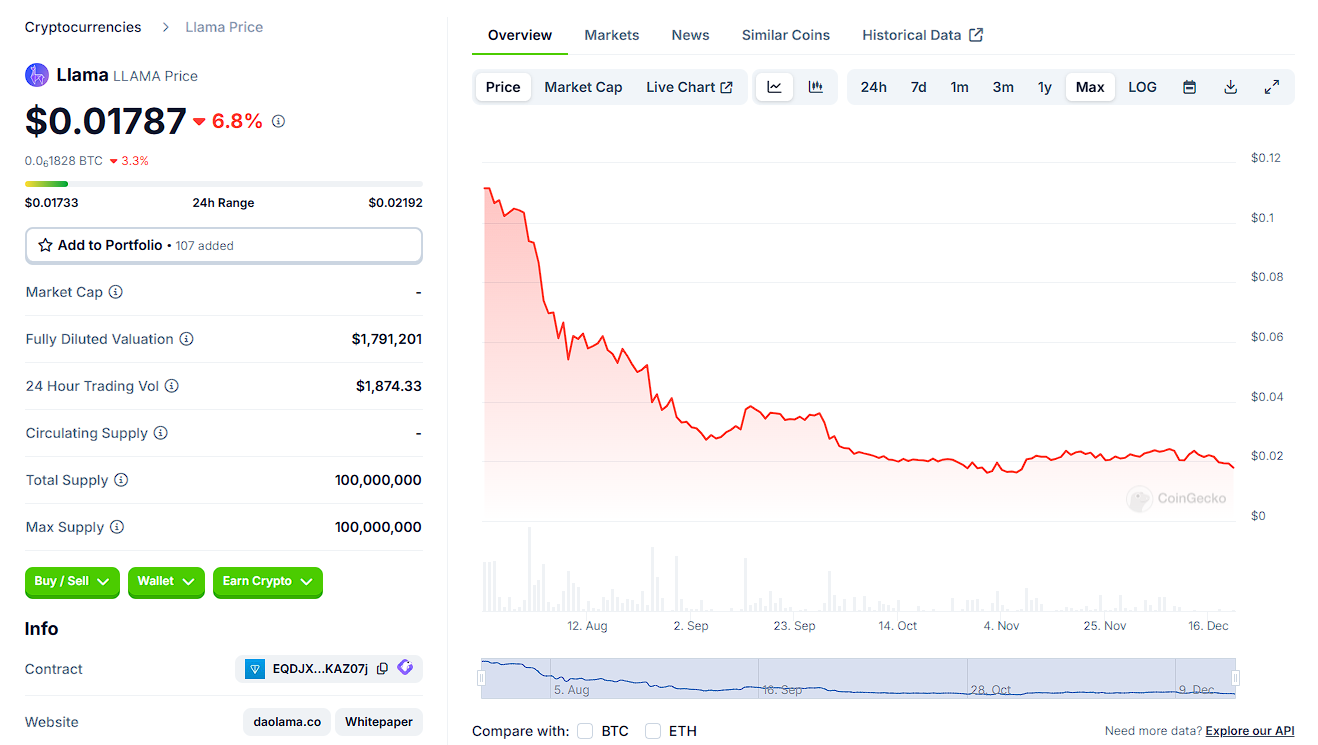Click external link icon on Live Chart
Image resolution: width=1318 pixels, height=745 pixels.
point(727,87)
